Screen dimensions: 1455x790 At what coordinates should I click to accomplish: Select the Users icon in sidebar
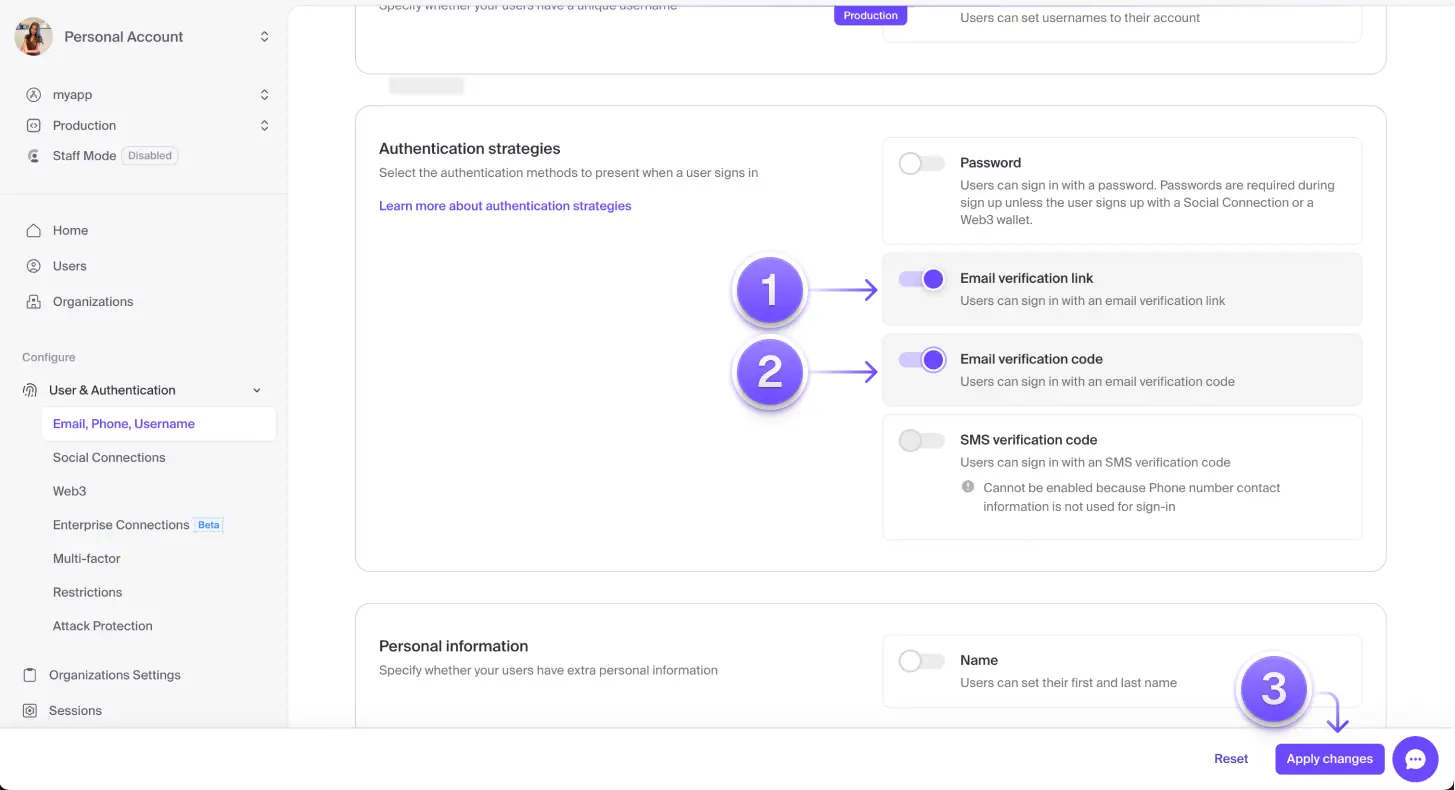pos(33,266)
